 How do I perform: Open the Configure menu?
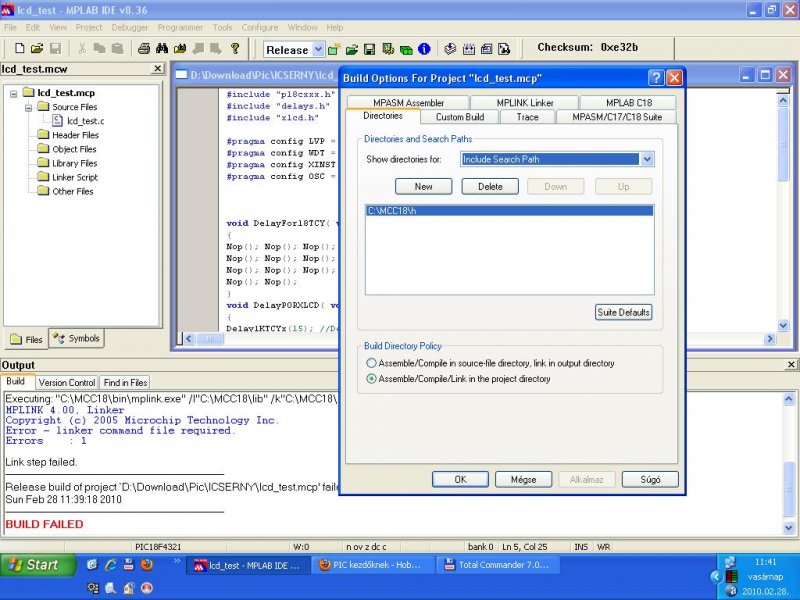pos(260,28)
